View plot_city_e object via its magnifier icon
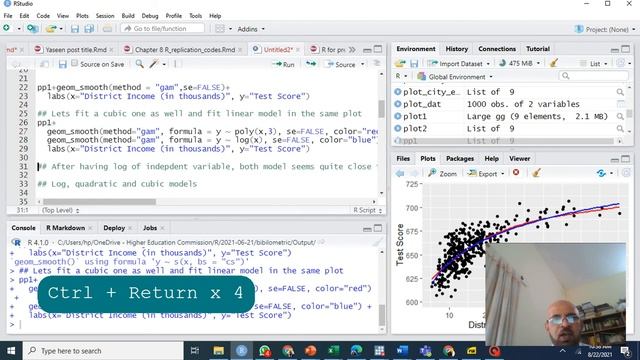 (x=620, y=92)
